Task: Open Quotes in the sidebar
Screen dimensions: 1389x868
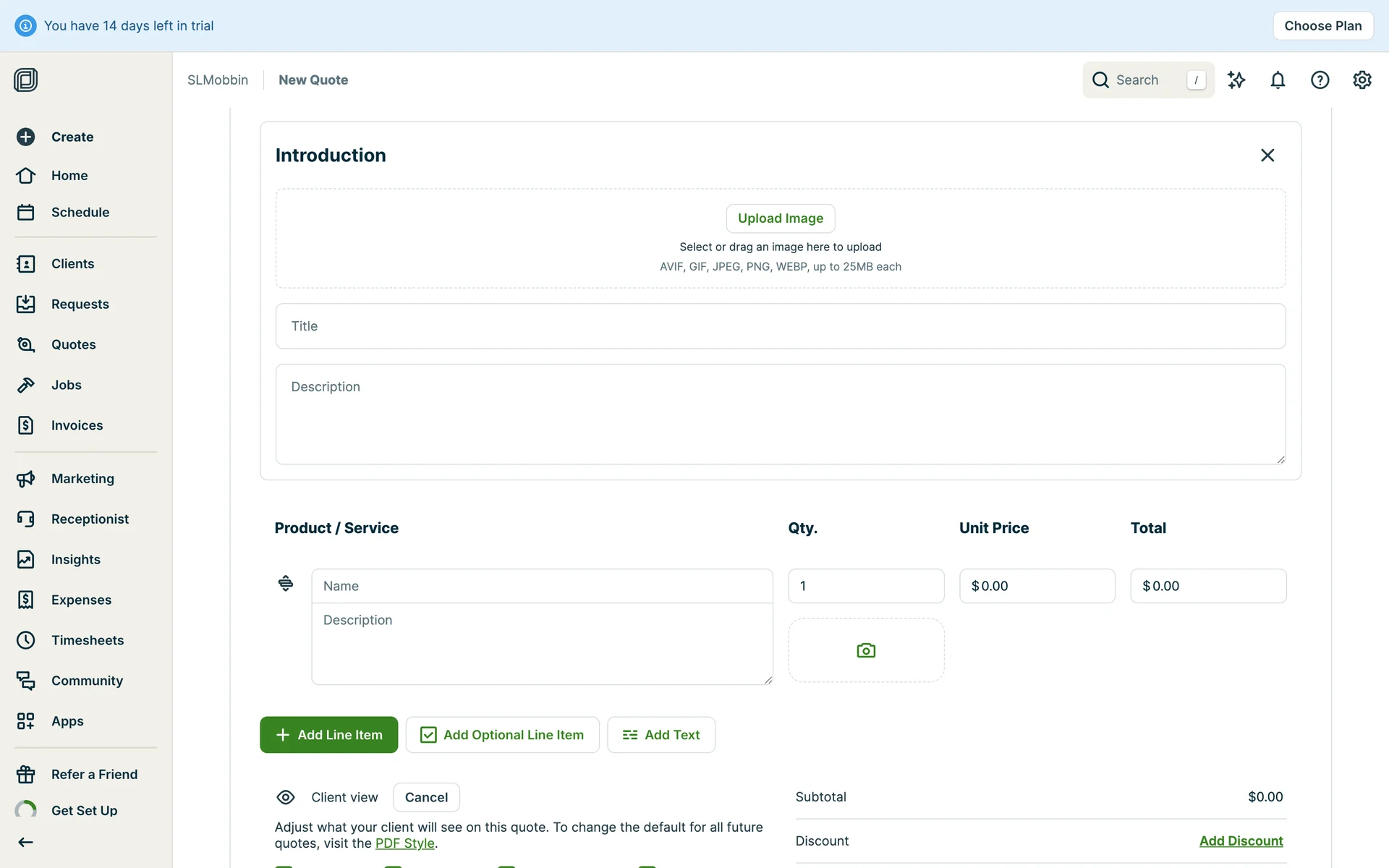Action: pyautogui.click(x=73, y=344)
